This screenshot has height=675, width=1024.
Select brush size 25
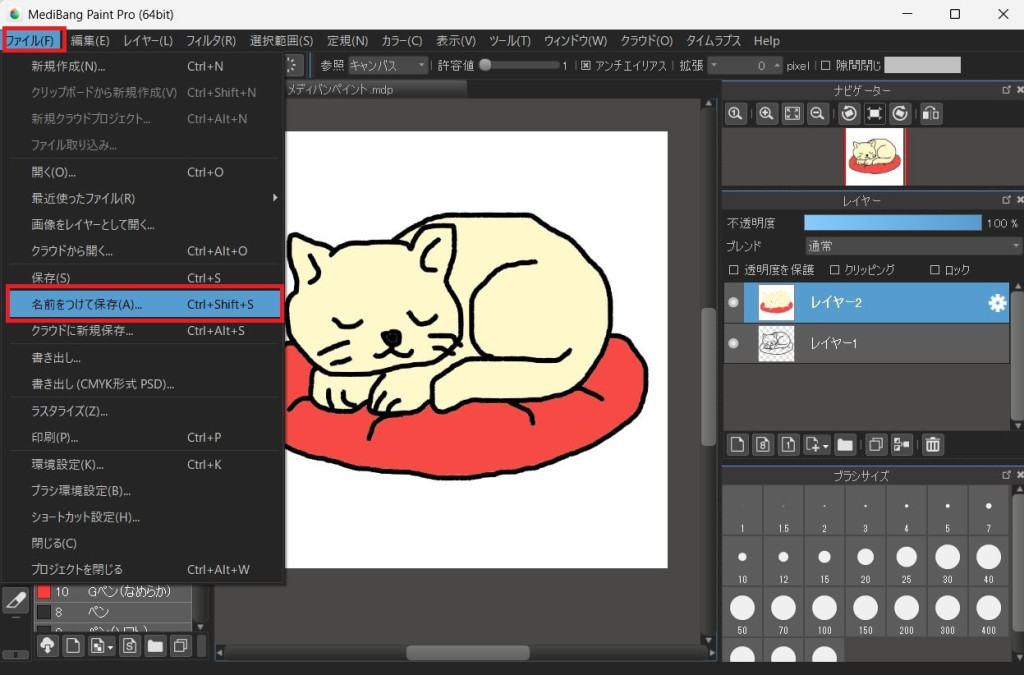906,561
